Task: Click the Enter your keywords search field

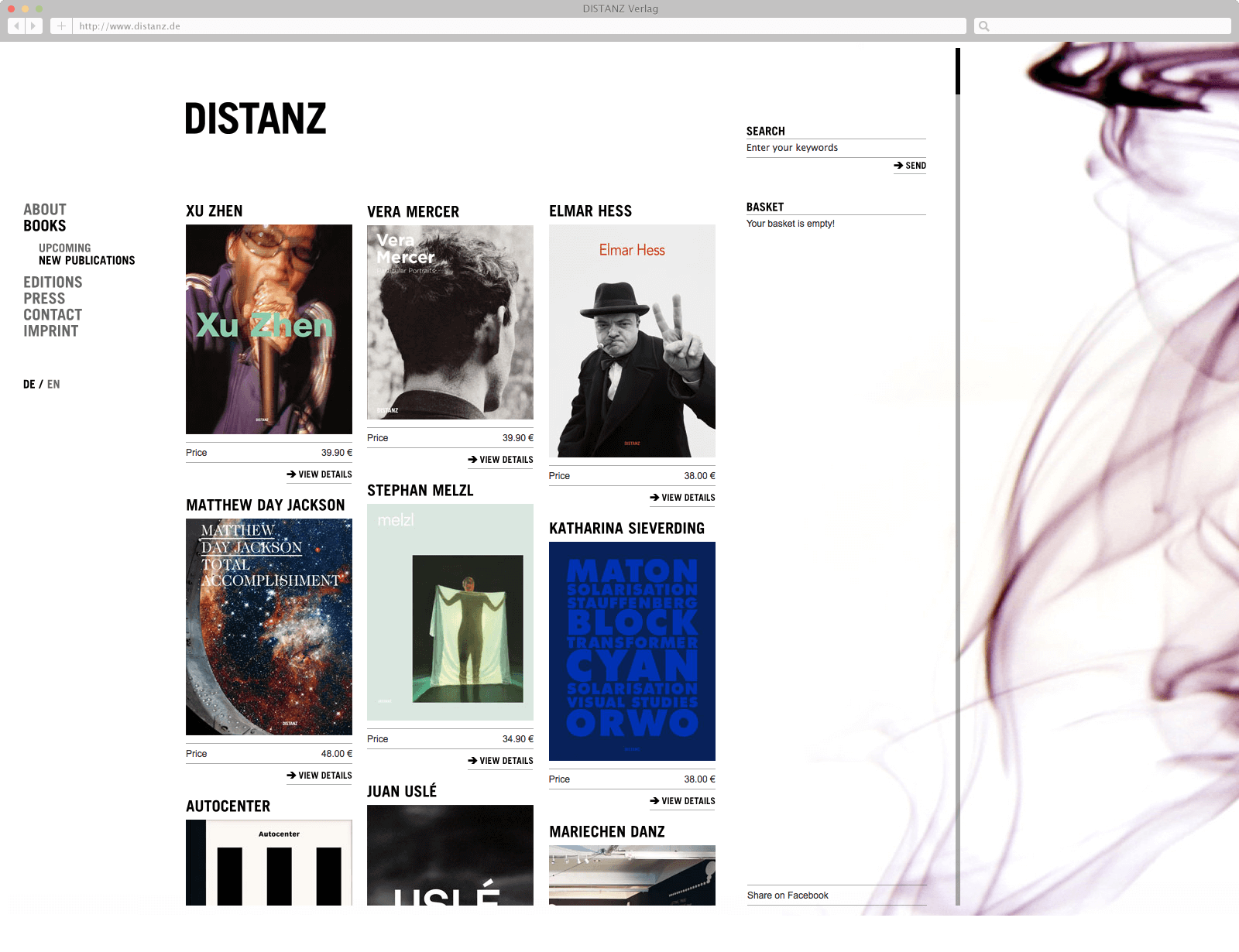Action: click(836, 148)
